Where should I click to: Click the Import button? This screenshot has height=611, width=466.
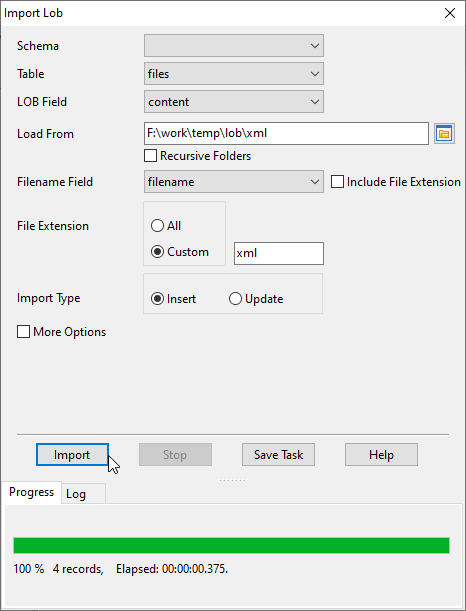pos(72,455)
